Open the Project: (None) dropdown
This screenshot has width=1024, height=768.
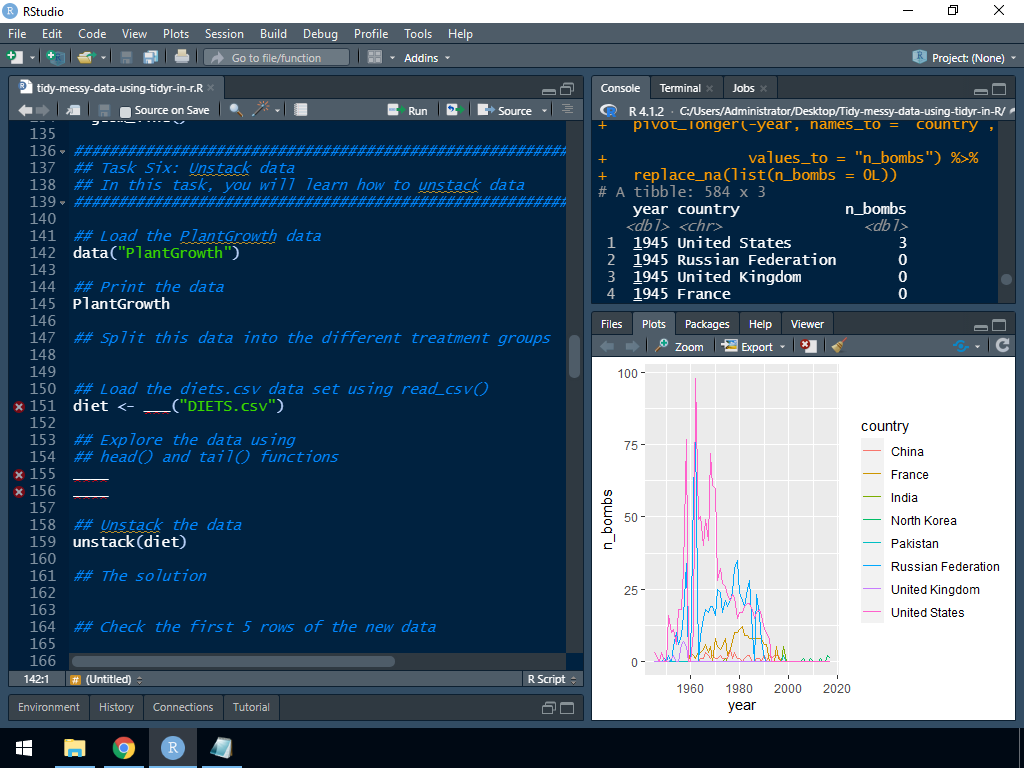click(965, 58)
